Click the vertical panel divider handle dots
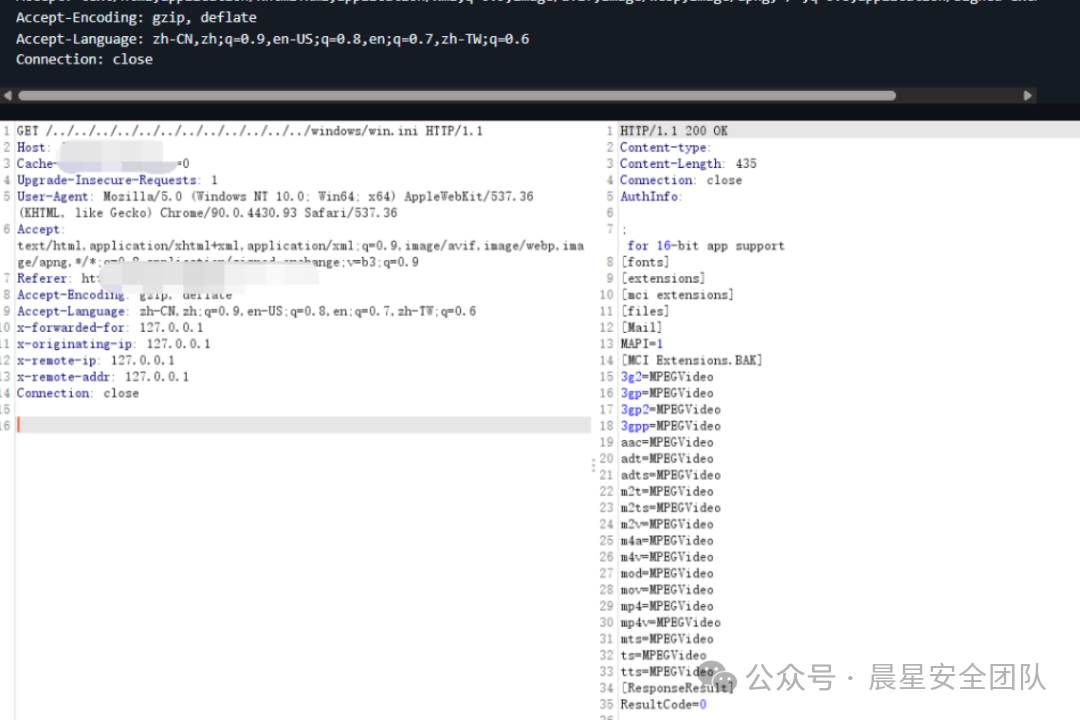Screen dimensions: 1080x720 point(593,465)
